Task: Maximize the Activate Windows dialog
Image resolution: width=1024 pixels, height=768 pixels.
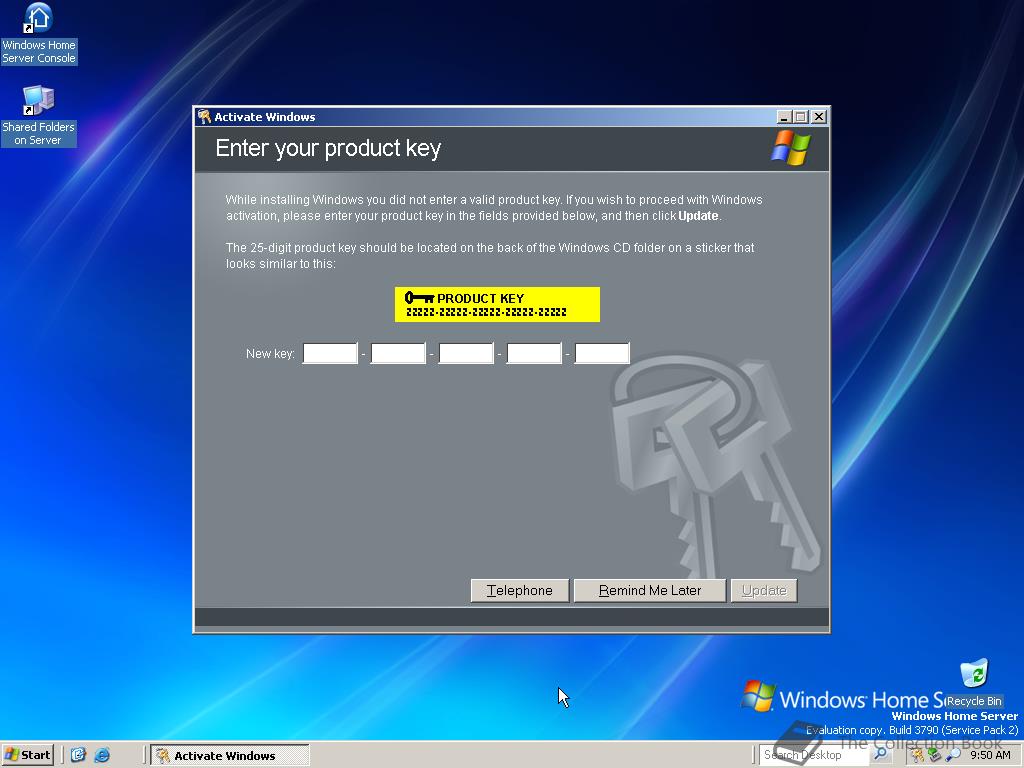Action: point(801,117)
